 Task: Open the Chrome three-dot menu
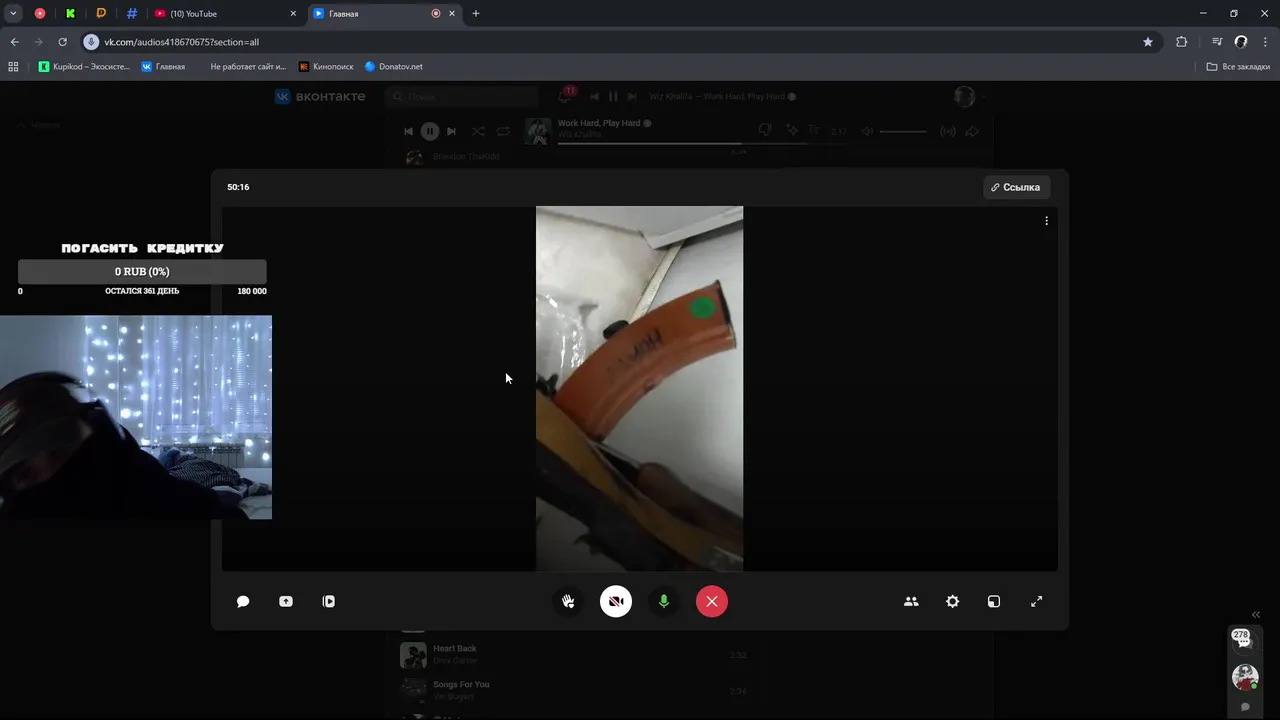[x=1265, y=42]
